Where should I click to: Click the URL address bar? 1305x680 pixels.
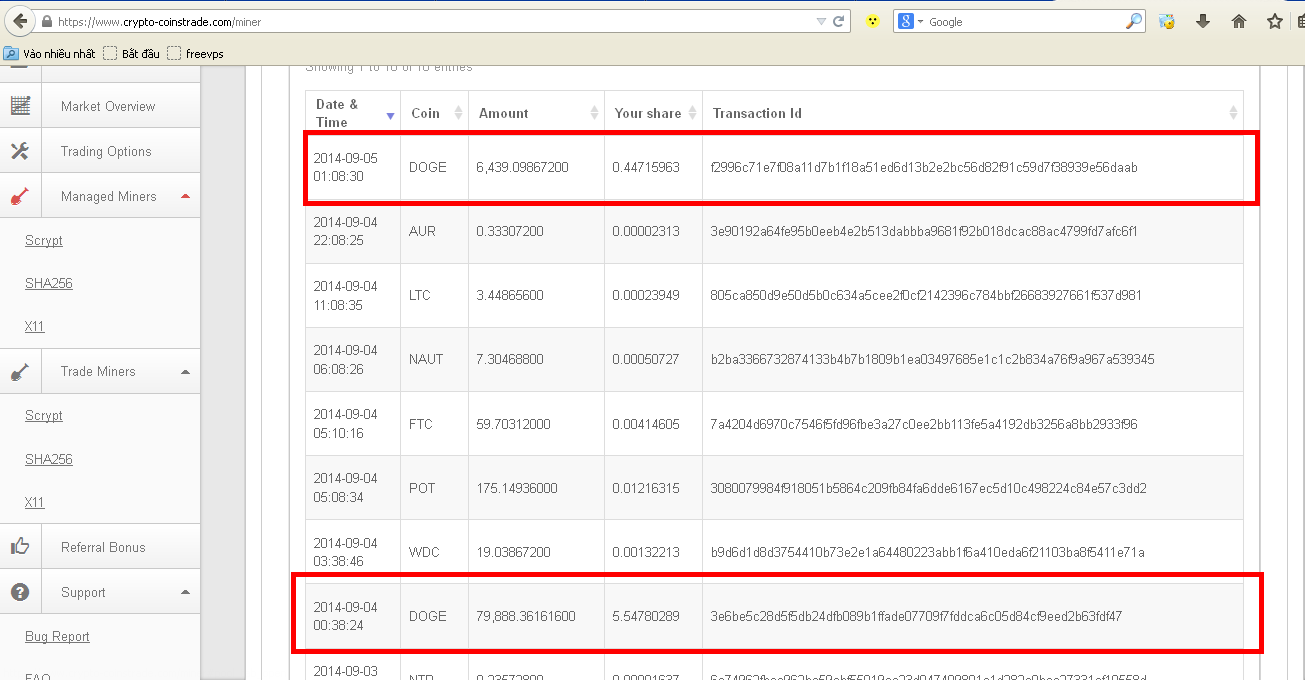tap(430, 21)
